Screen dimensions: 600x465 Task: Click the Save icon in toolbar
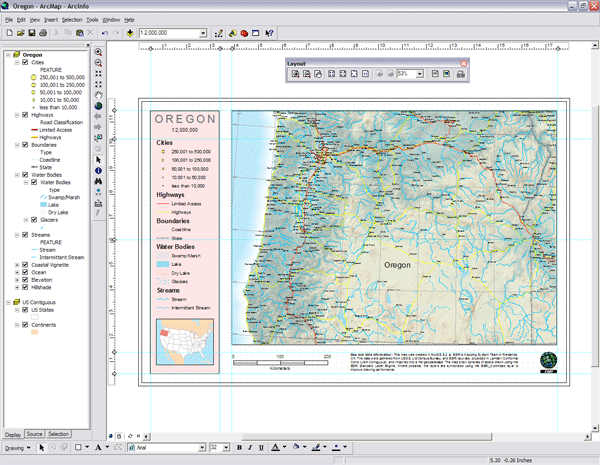coord(32,33)
